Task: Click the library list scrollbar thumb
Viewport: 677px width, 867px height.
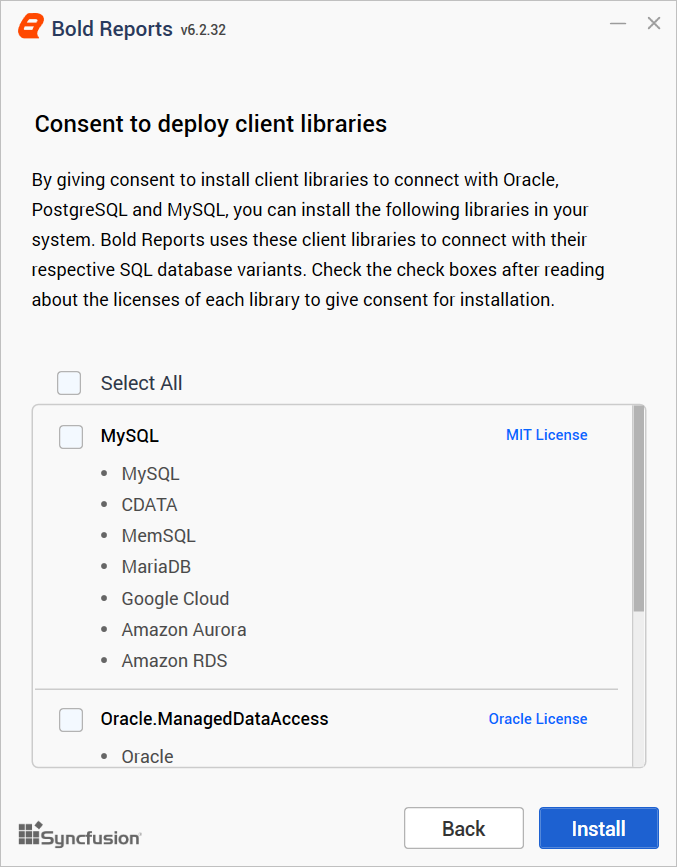Action: pos(639,509)
